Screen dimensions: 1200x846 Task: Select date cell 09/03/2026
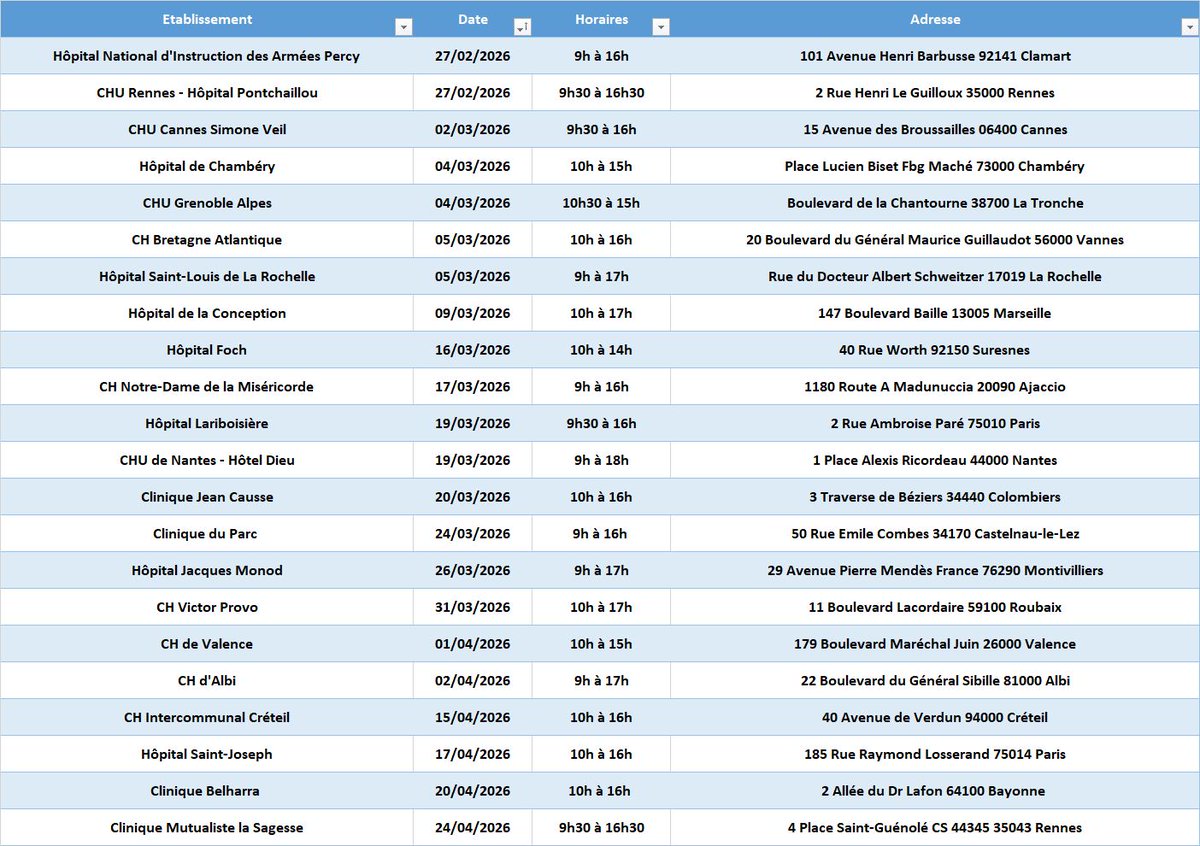pos(473,313)
